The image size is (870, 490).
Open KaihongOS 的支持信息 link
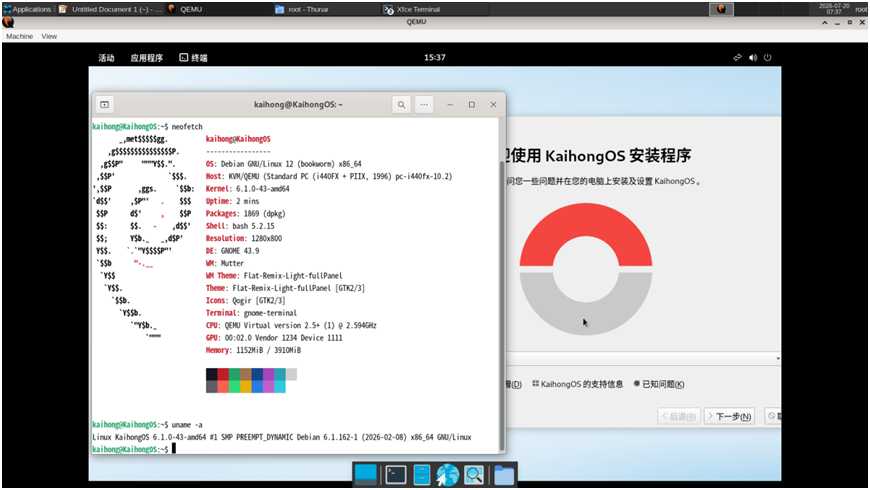[x=577, y=384]
